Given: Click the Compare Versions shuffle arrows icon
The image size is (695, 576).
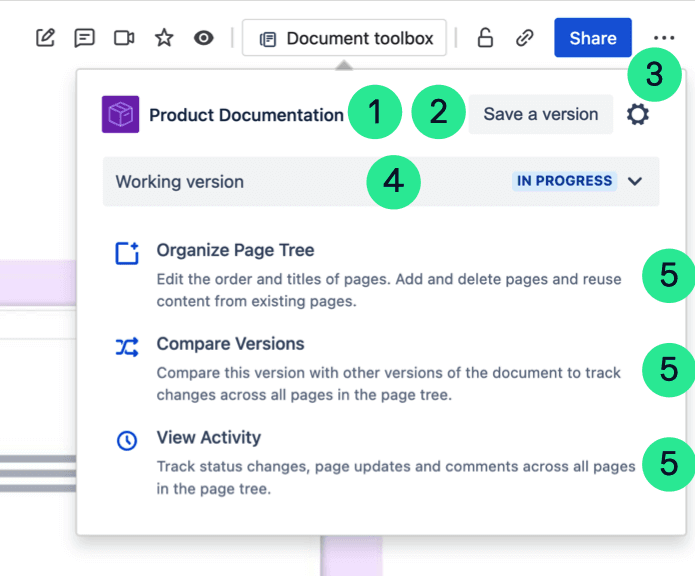Looking at the screenshot, I should point(127,347).
